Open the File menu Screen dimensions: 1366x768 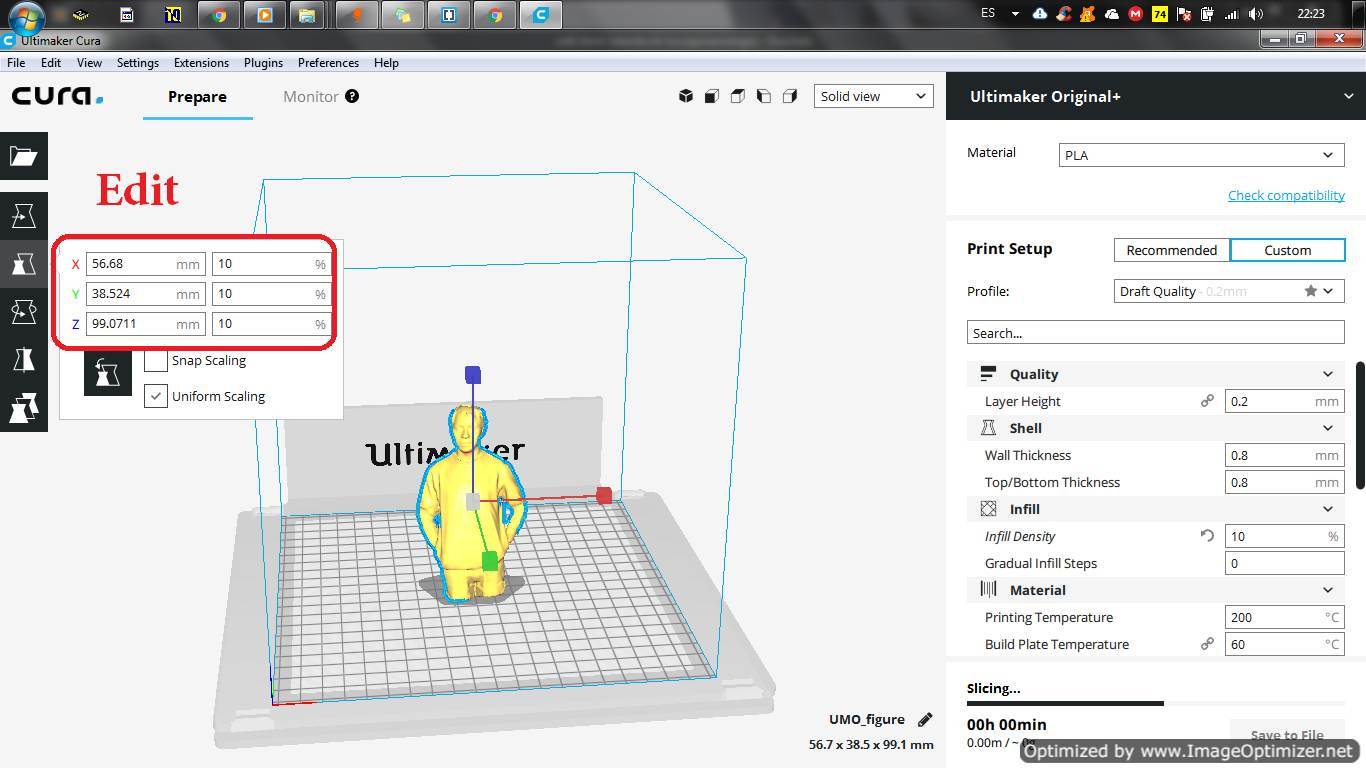click(16, 62)
